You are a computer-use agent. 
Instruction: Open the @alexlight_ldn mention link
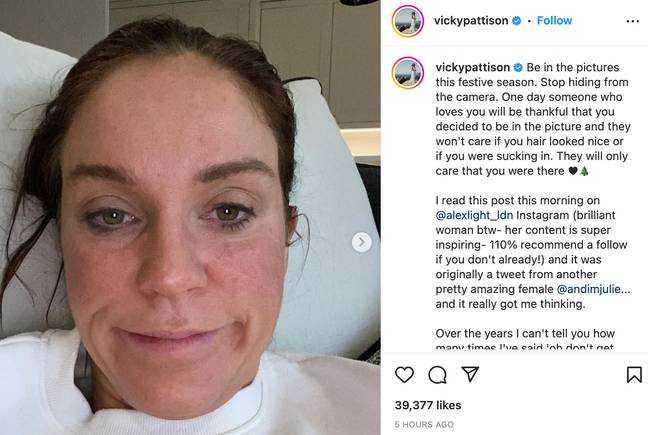(x=474, y=215)
